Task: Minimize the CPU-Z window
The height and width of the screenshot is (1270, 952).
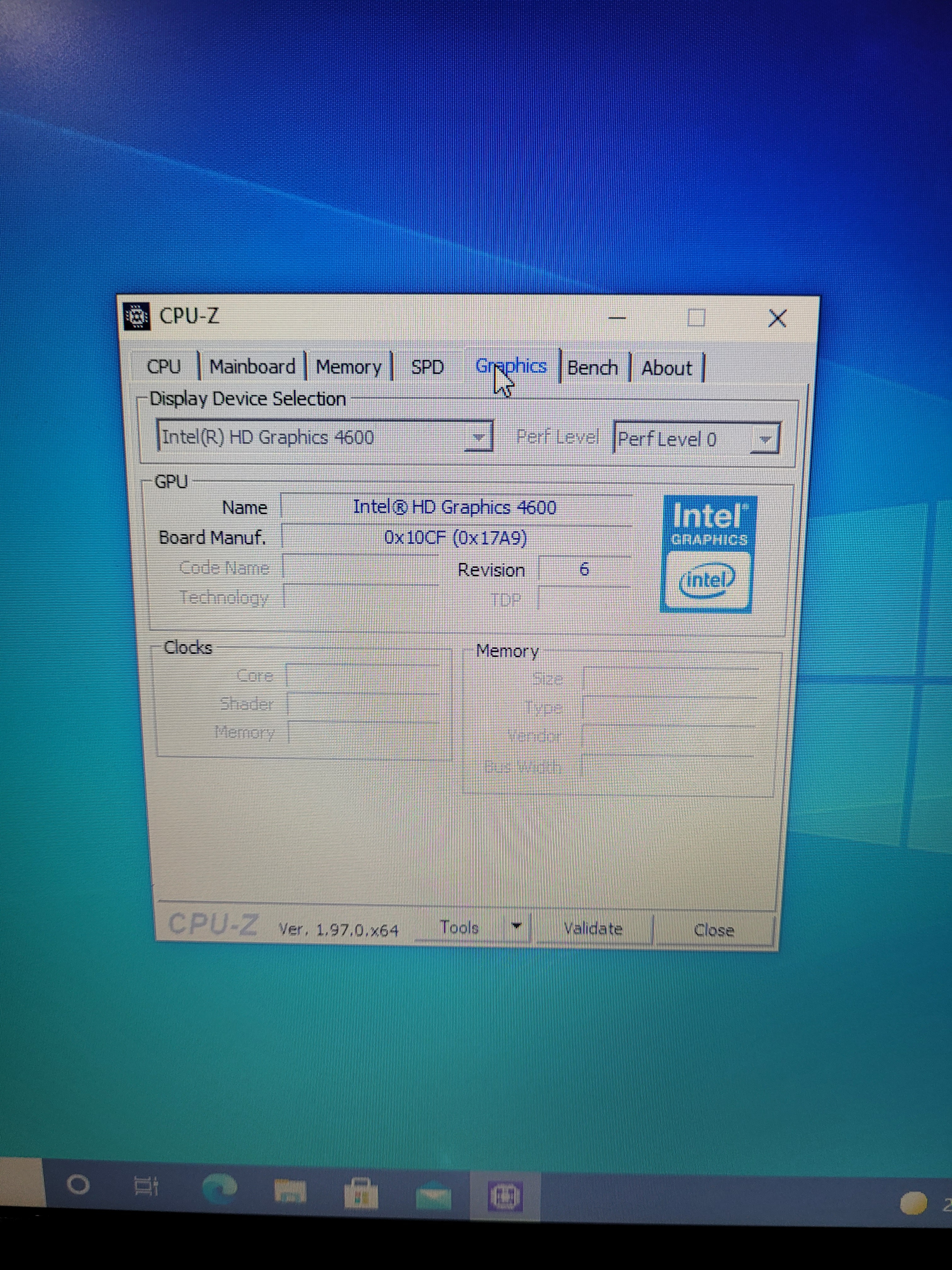Action: (x=617, y=317)
